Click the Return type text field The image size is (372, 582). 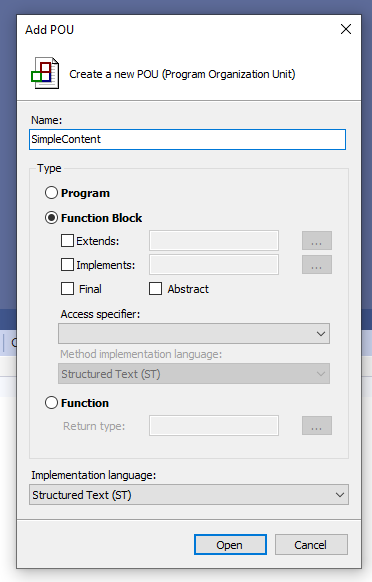click(x=214, y=425)
